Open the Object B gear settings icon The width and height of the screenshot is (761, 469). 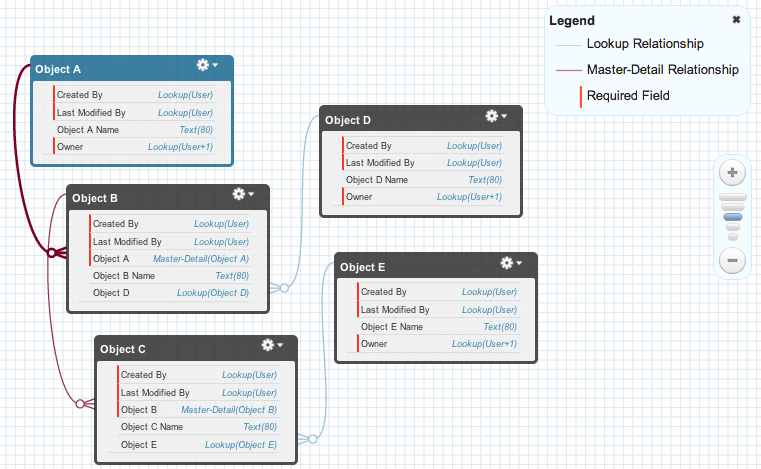click(241, 194)
